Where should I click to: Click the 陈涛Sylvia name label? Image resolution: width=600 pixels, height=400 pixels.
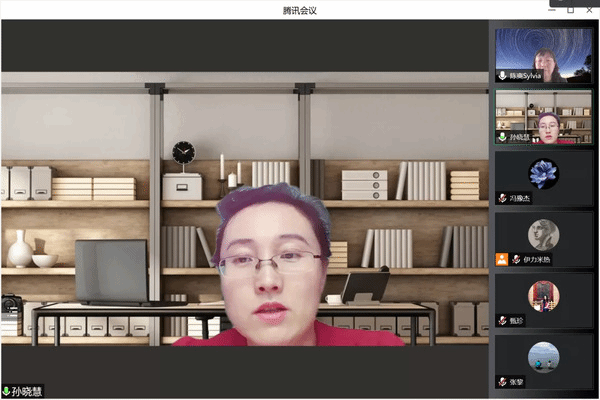(525, 76)
